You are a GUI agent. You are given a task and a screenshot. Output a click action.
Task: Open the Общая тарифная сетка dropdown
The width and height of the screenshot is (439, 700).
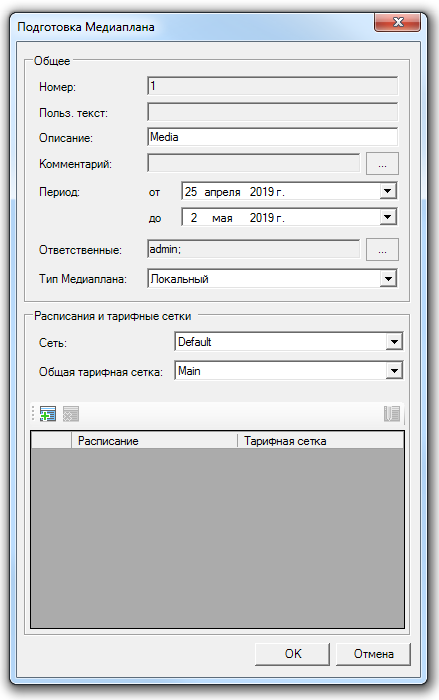pyautogui.click(x=394, y=371)
